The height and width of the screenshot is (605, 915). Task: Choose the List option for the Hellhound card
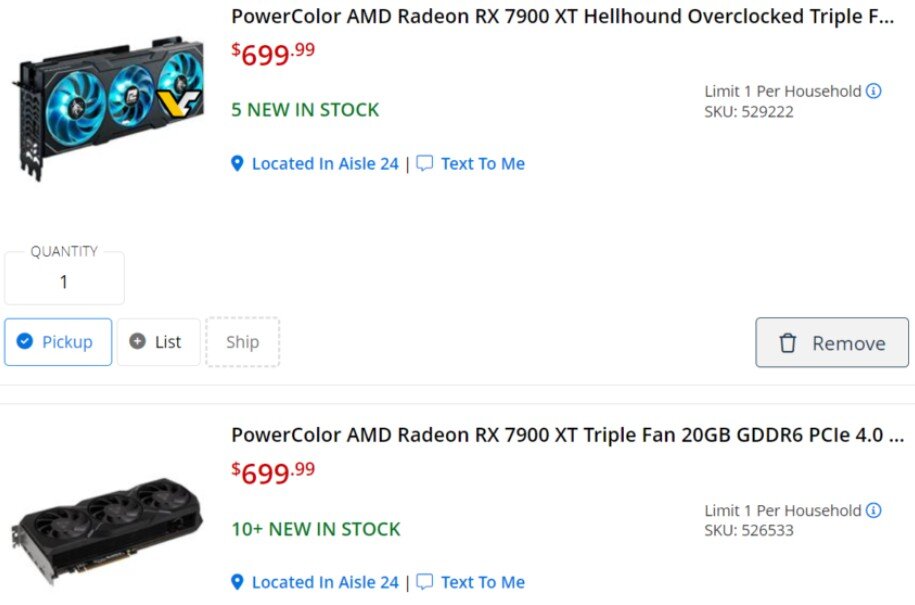tap(159, 342)
